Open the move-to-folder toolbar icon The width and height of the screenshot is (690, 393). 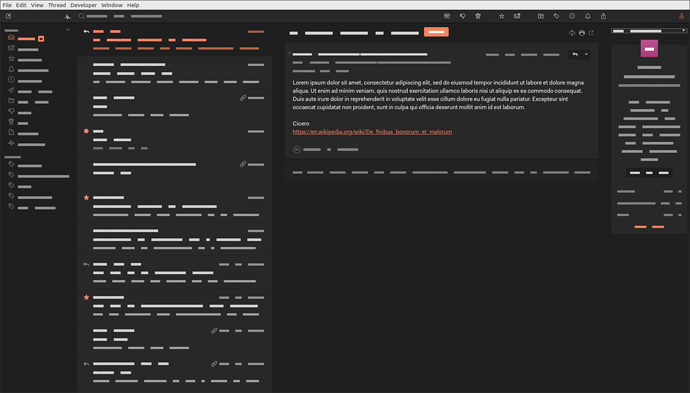[541, 16]
